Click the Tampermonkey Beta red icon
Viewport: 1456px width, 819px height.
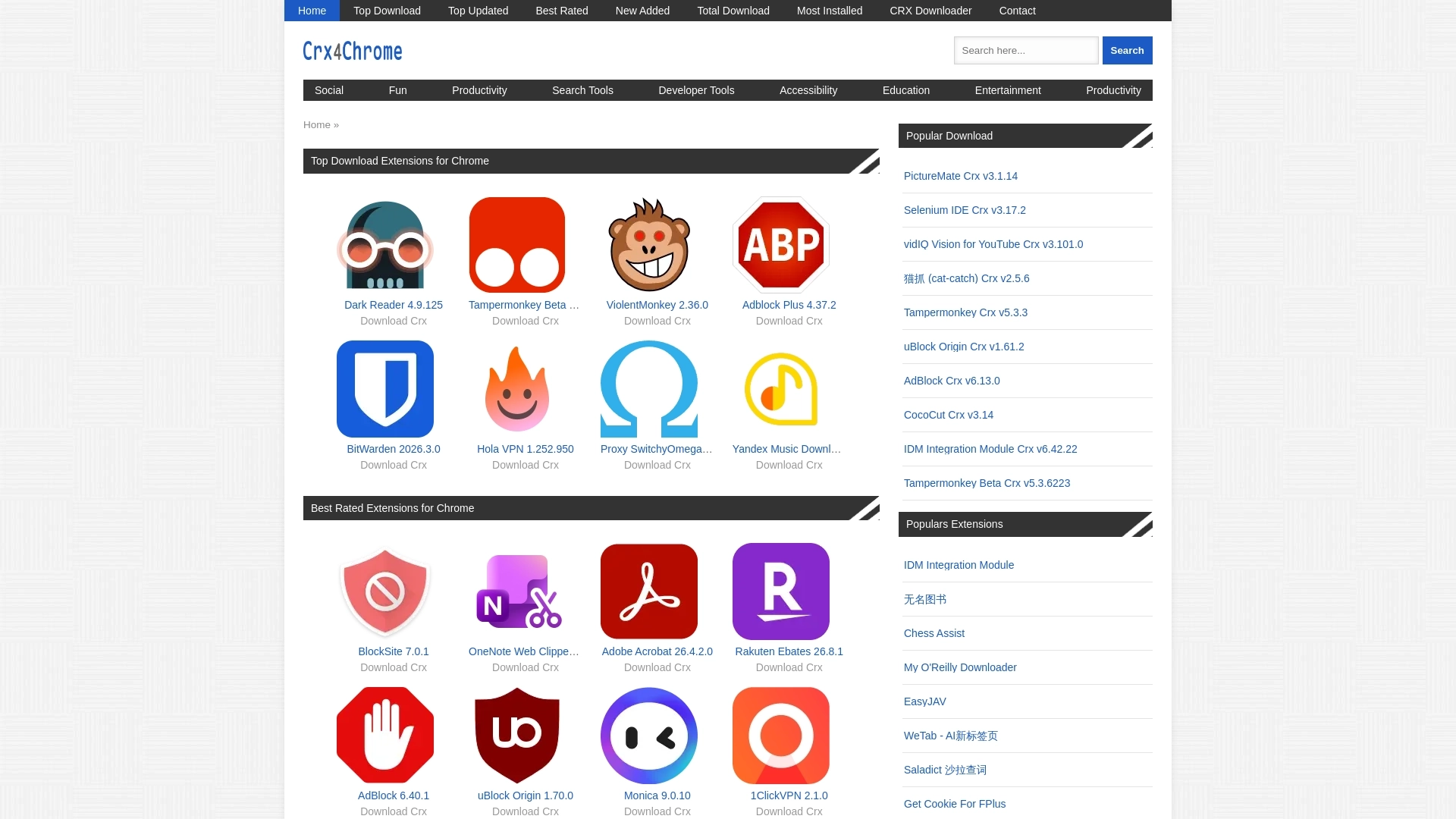coord(517,245)
